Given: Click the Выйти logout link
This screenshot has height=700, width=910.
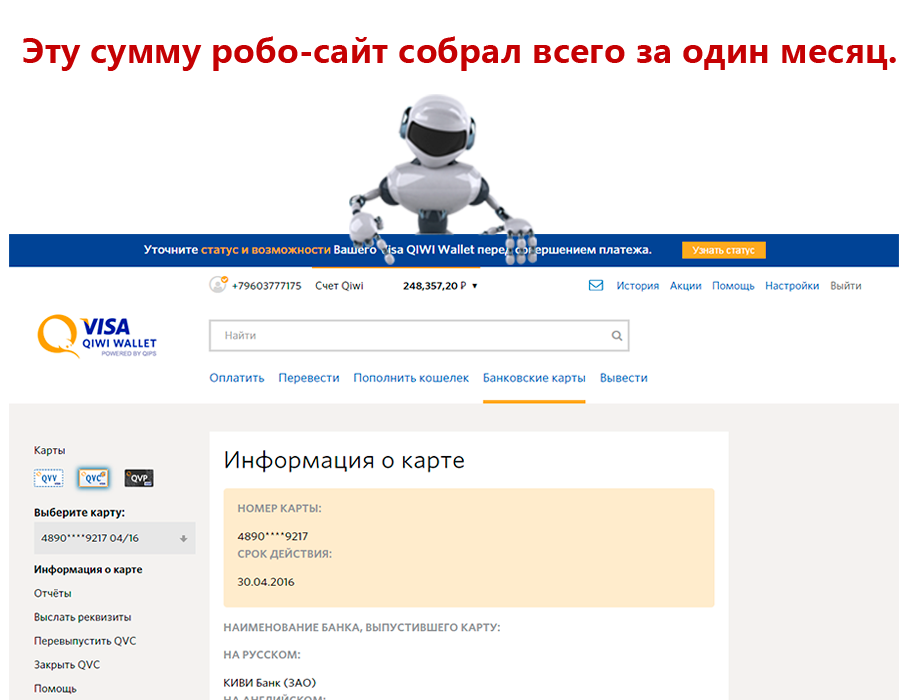Looking at the screenshot, I should [x=846, y=286].
